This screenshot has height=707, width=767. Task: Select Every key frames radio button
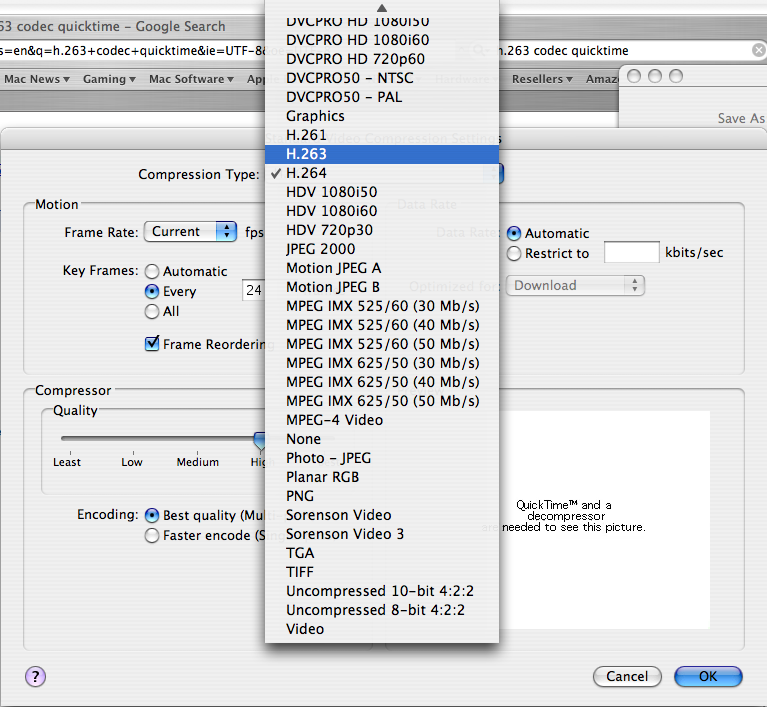pyautogui.click(x=152, y=291)
